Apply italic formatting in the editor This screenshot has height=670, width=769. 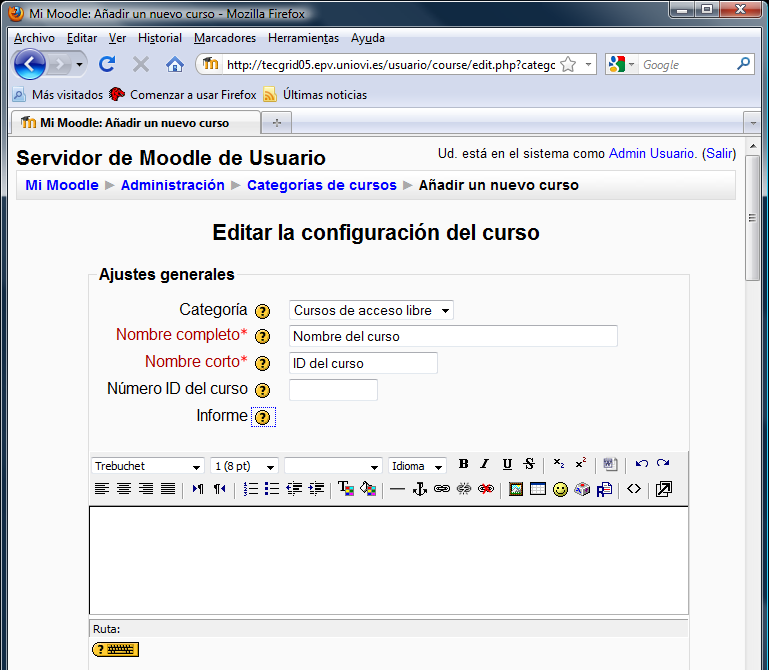485,464
